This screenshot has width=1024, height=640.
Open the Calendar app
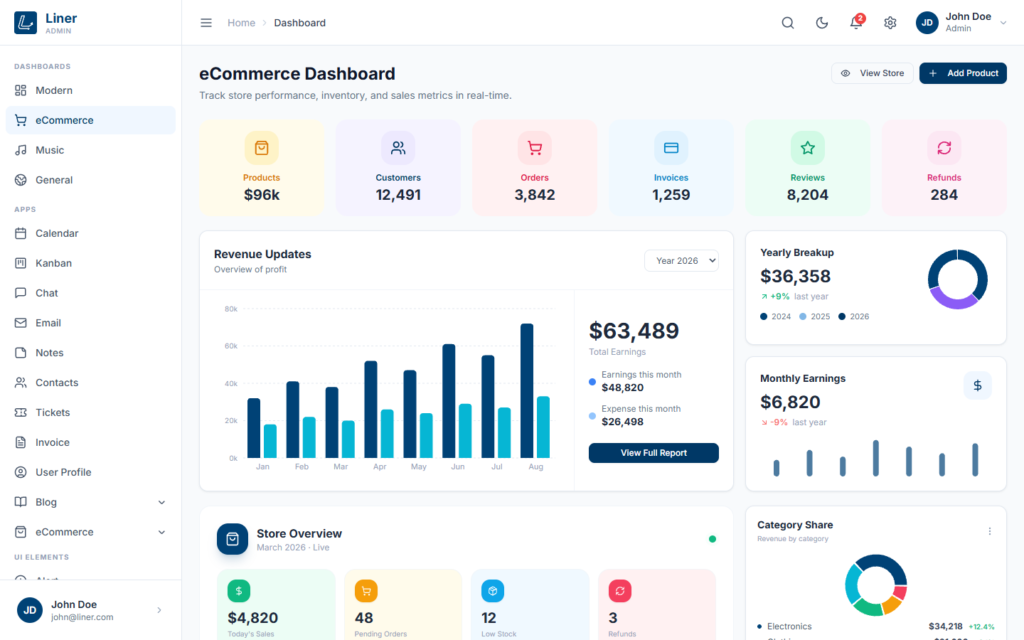[91, 233]
